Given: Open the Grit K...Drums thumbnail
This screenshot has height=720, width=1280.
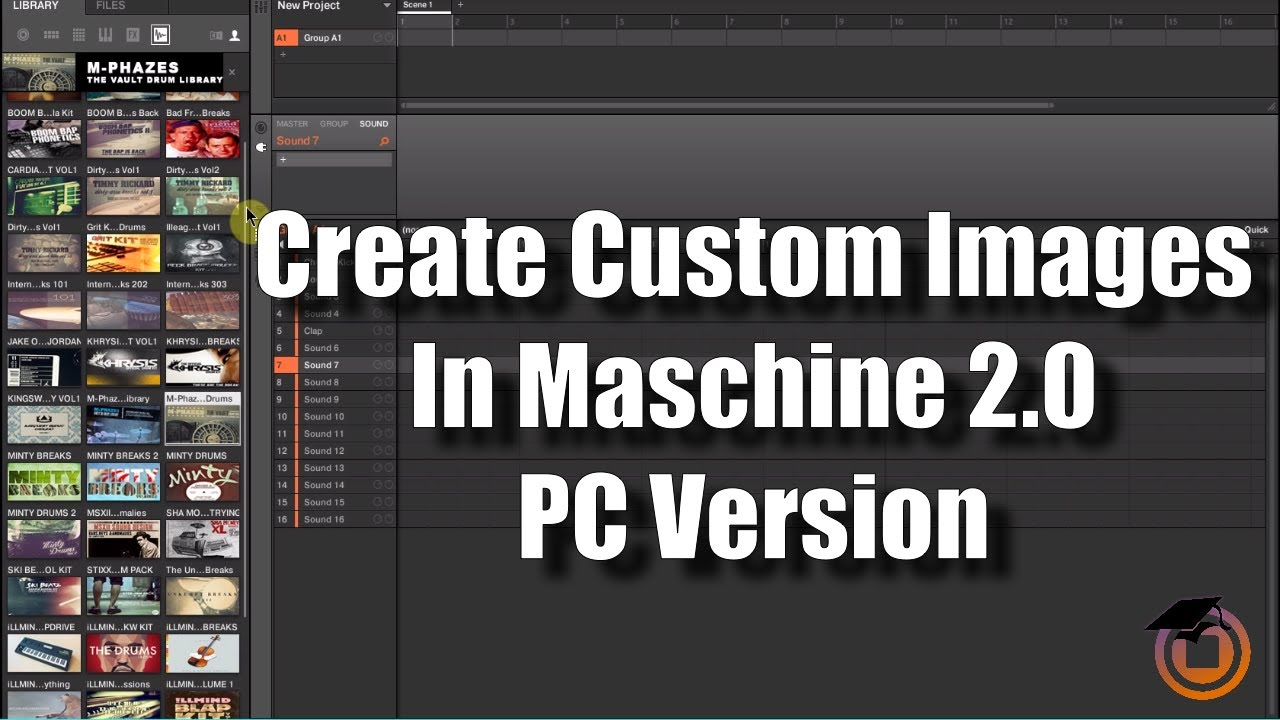Looking at the screenshot, I should point(123,253).
